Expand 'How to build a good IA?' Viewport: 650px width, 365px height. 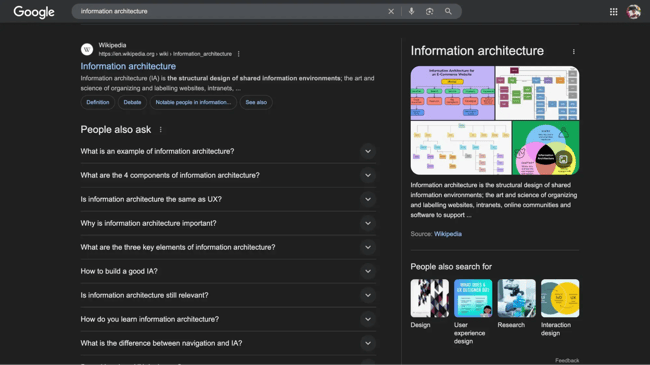pyautogui.click(x=228, y=272)
